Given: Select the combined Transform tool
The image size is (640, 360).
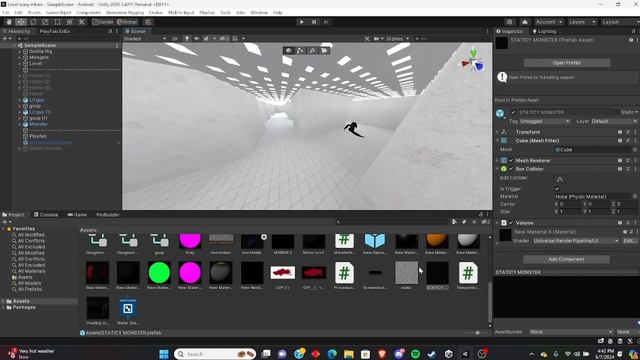Looking at the screenshot, I should pyautogui.click(x=69, y=22).
